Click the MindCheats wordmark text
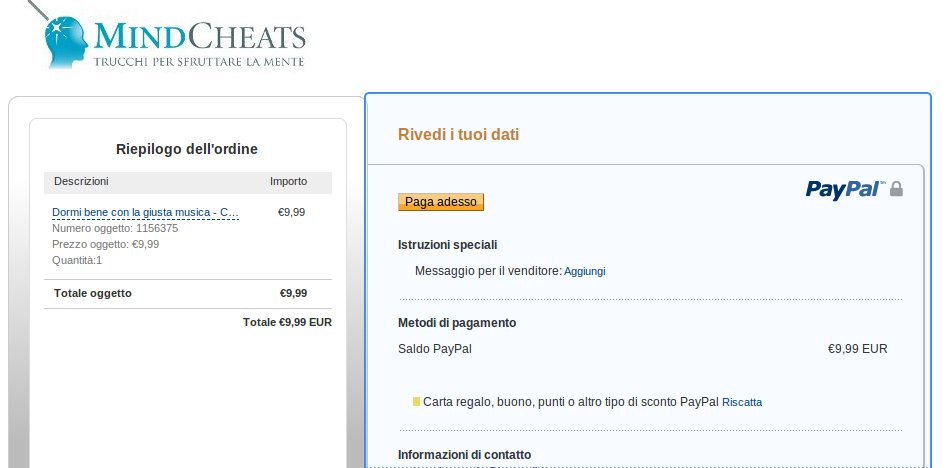The image size is (950, 468). pos(200,36)
